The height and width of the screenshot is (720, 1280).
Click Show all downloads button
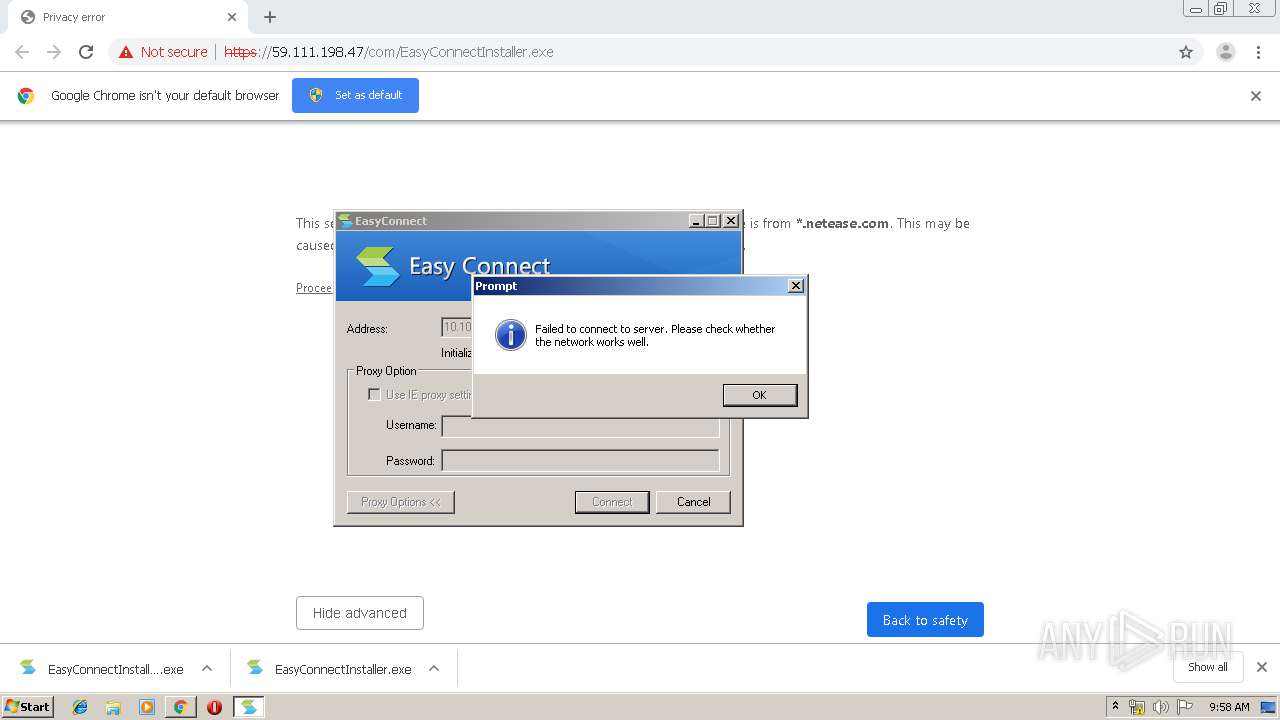pos(1208,667)
